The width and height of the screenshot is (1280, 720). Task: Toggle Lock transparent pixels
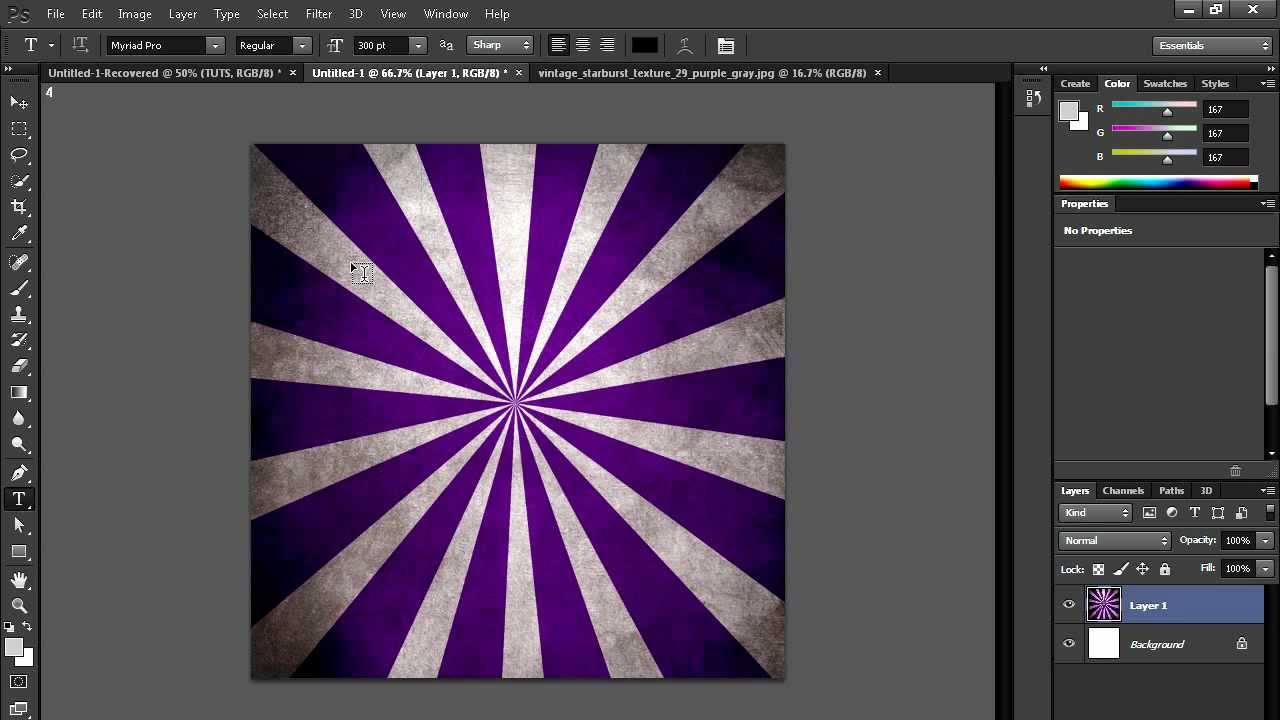1098,569
